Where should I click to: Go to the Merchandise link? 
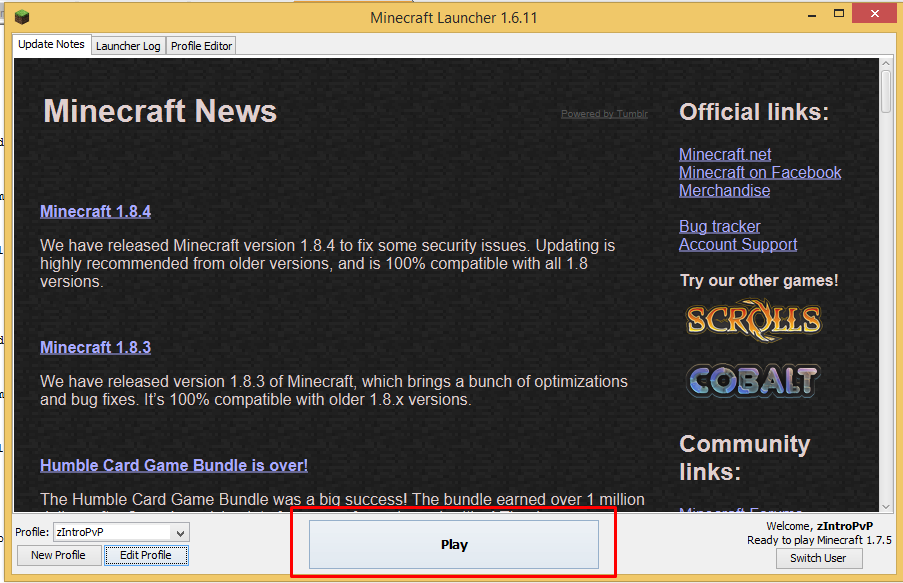pyautogui.click(x=724, y=190)
